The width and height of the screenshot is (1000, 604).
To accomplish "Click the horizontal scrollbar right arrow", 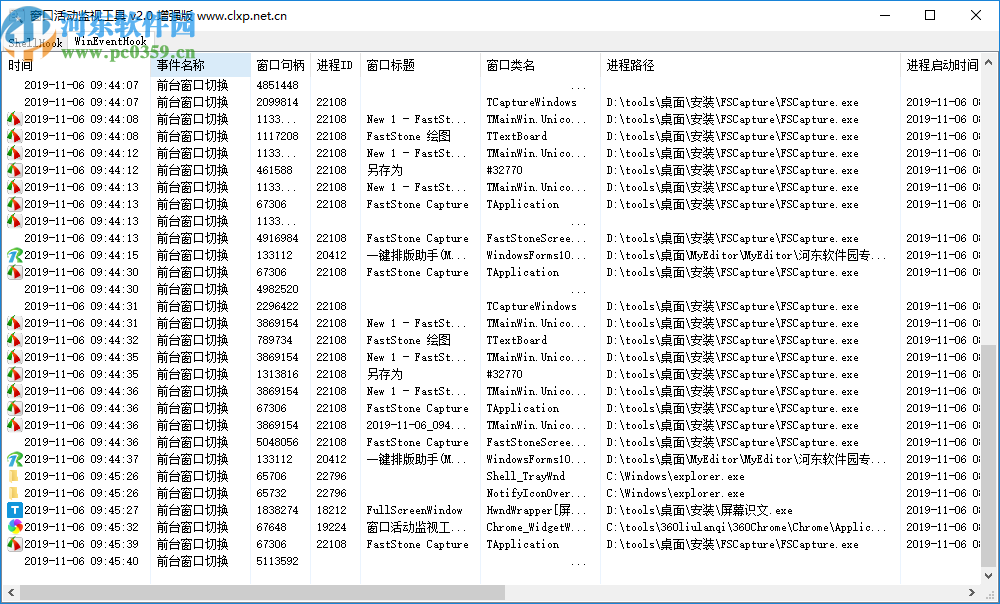I will 972,593.
